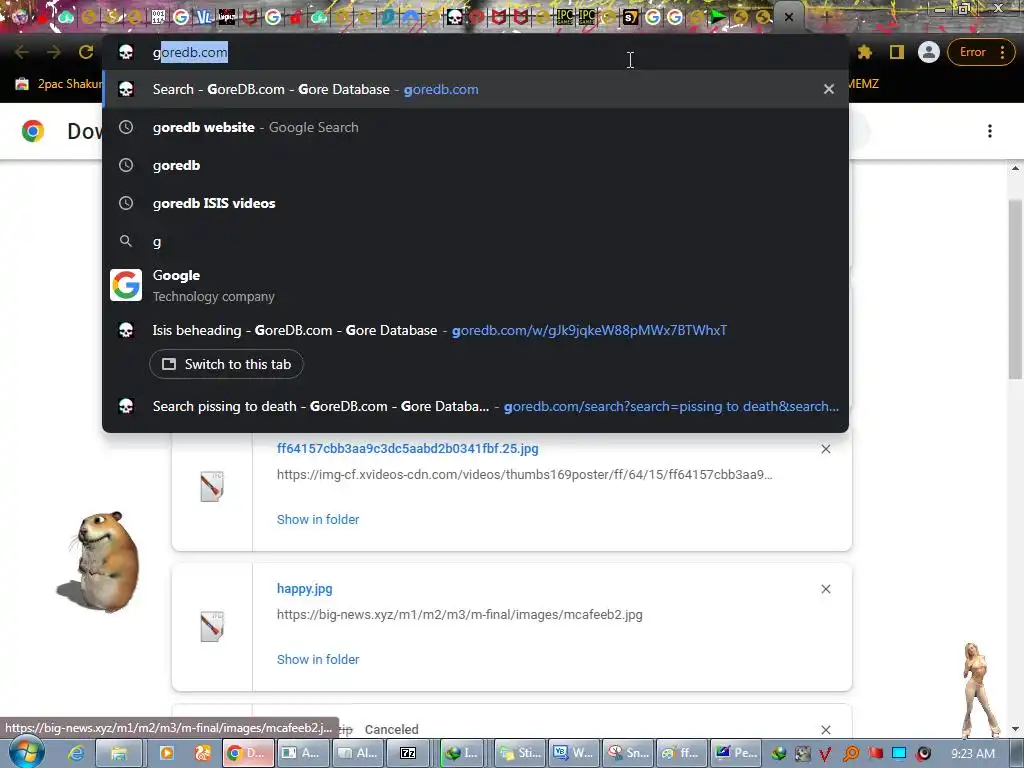Click the file icon for ff64157cbb3aa9...jpg
This screenshot has height=768, width=1024.
point(212,487)
